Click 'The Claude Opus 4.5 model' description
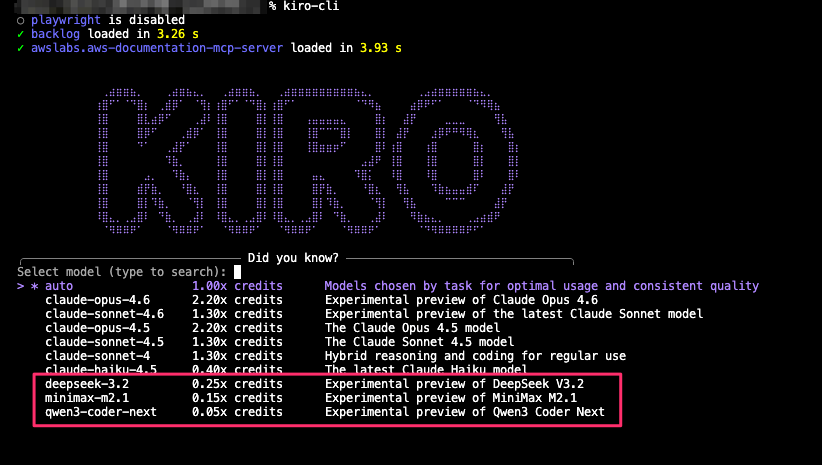Image resolution: width=822 pixels, height=465 pixels. click(412, 328)
